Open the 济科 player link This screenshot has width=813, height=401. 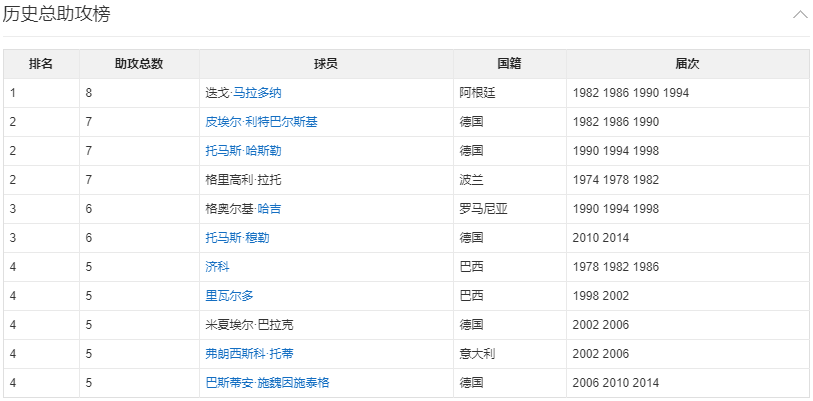point(217,267)
